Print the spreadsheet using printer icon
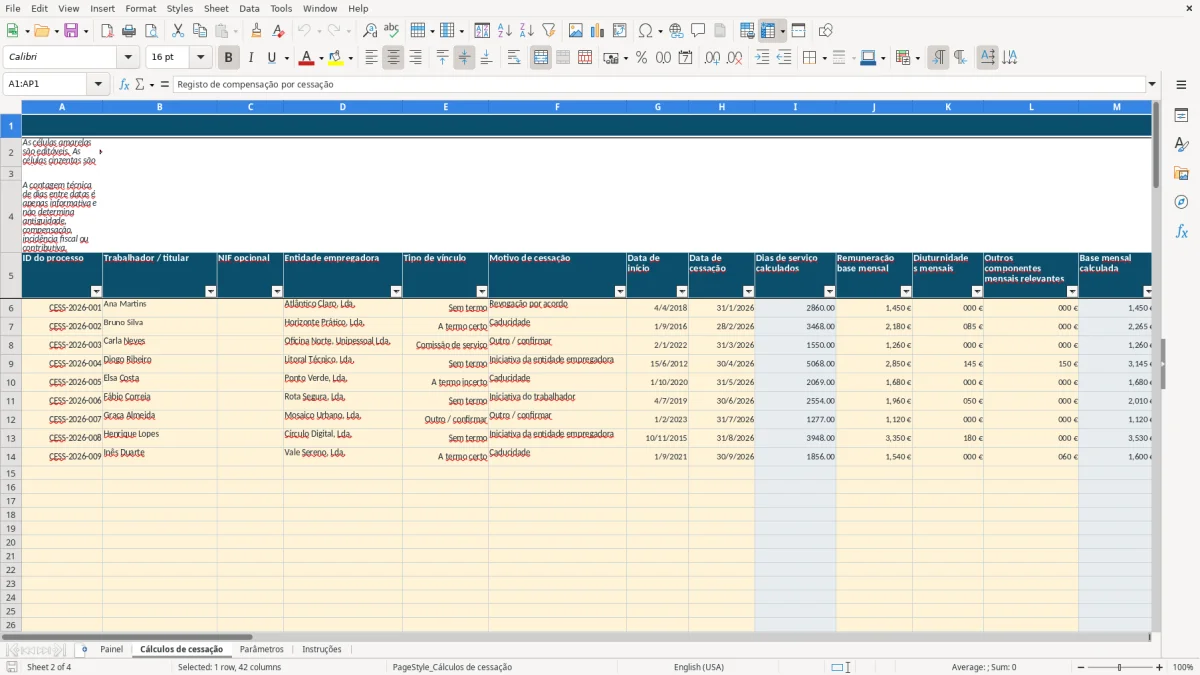 point(129,31)
